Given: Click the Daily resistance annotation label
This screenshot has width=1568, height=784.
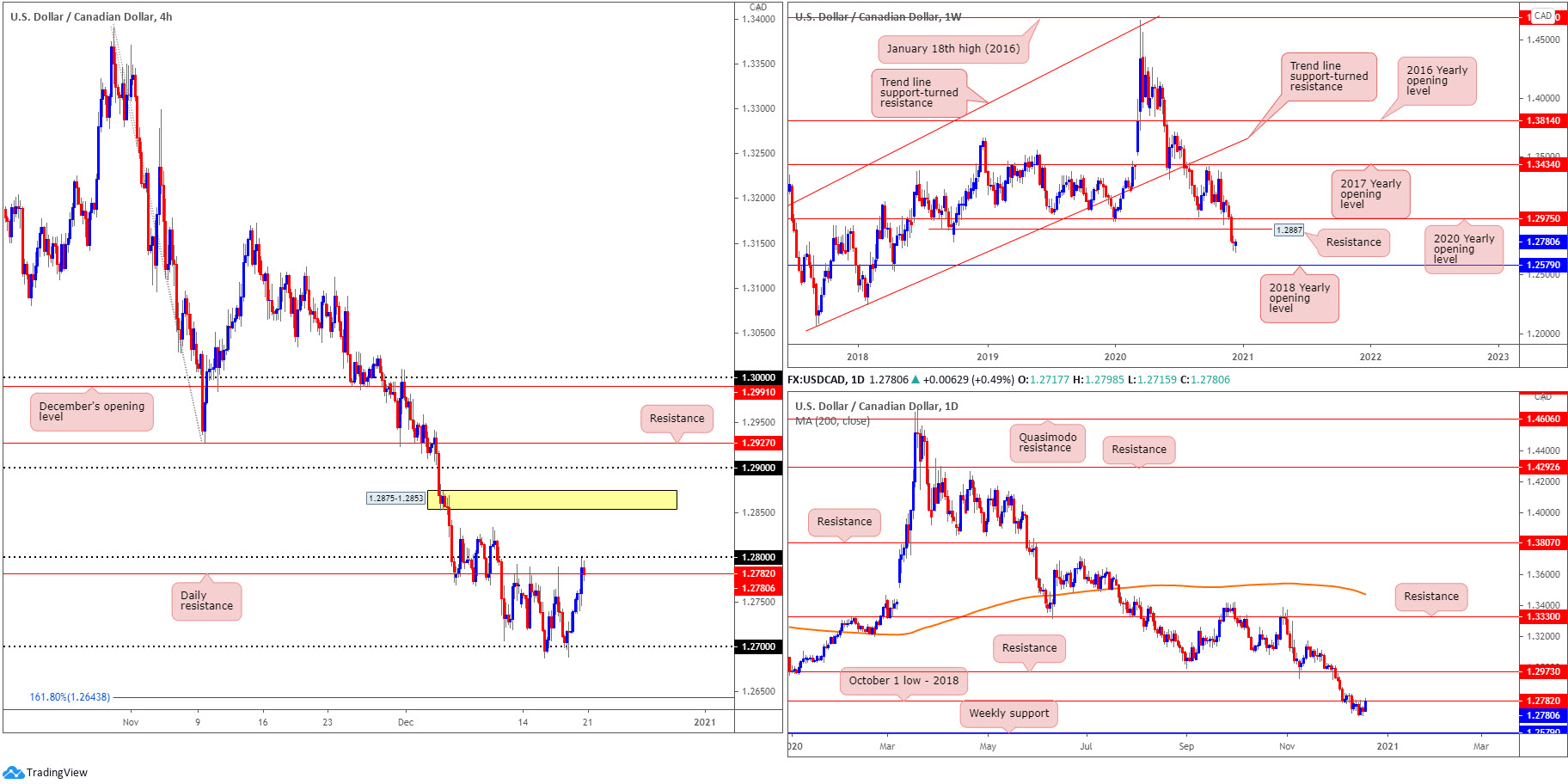Looking at the screenshot, I should tap(206, 601).
